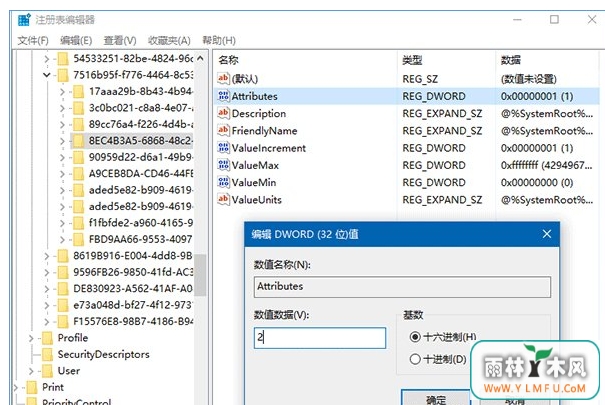Click the Description string value icon

(x=223, y=113)
